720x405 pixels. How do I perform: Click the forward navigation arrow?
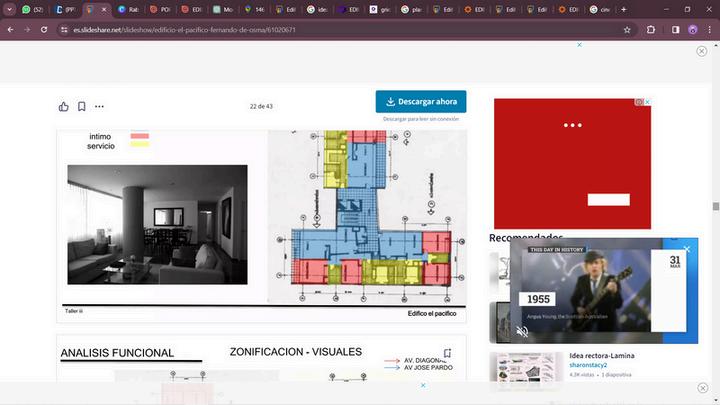[27, 30]
